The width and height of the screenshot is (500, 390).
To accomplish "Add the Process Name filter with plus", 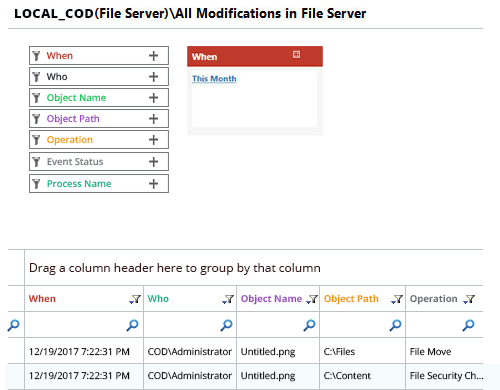I will point(153,184).
